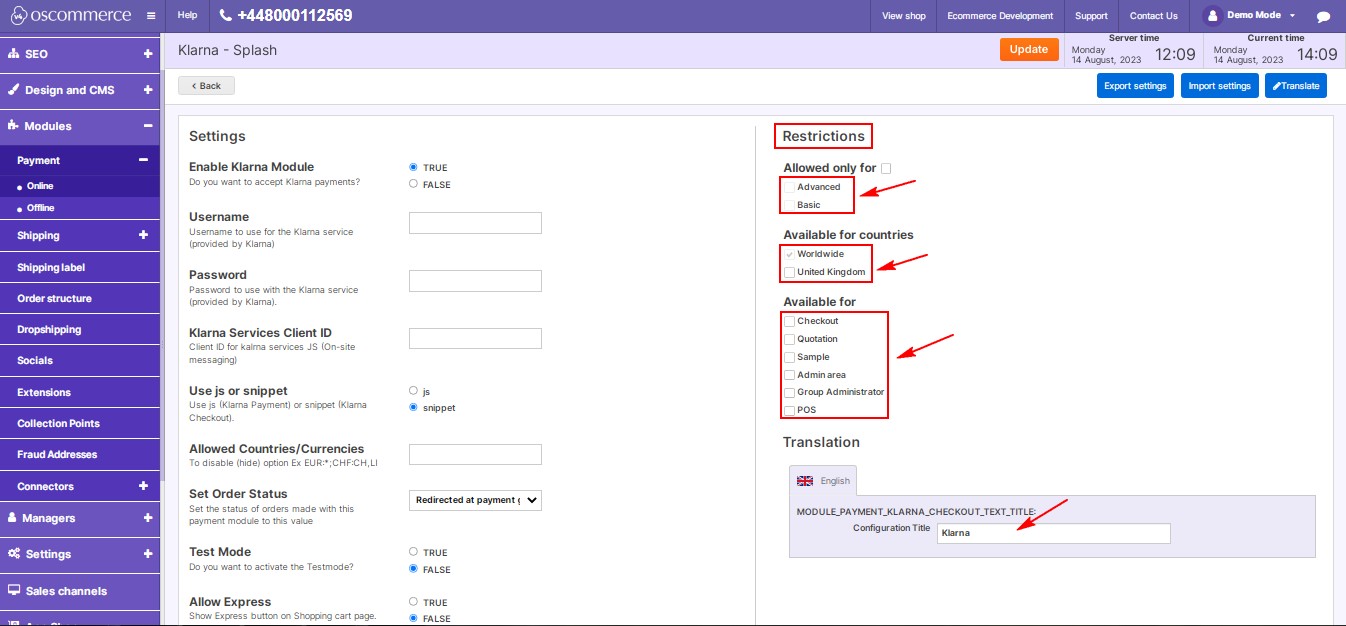The image size is (1346, 626).
Task: Open the Help menu
Action: 187,16
